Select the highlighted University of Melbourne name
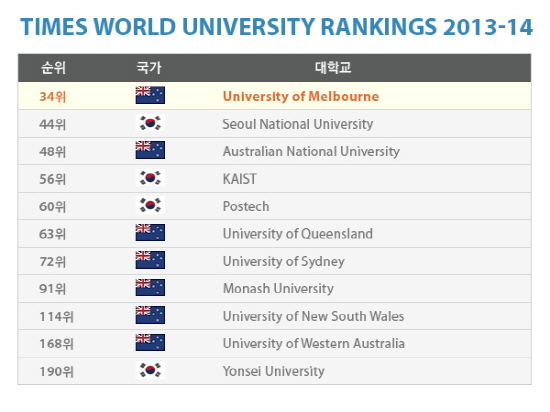Screen dimensions: 550x412 tap(301, 96)
